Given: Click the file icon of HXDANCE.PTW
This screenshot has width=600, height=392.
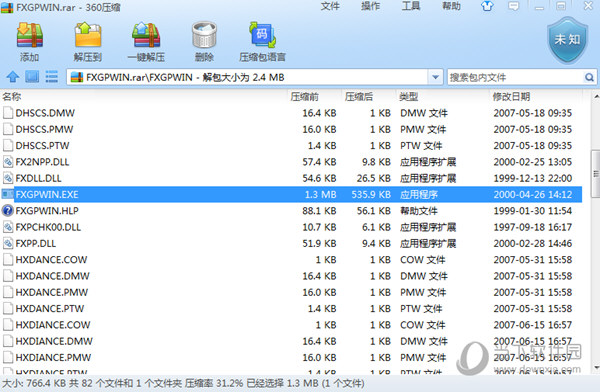Looking at the screenshot, I should (8, 309).
